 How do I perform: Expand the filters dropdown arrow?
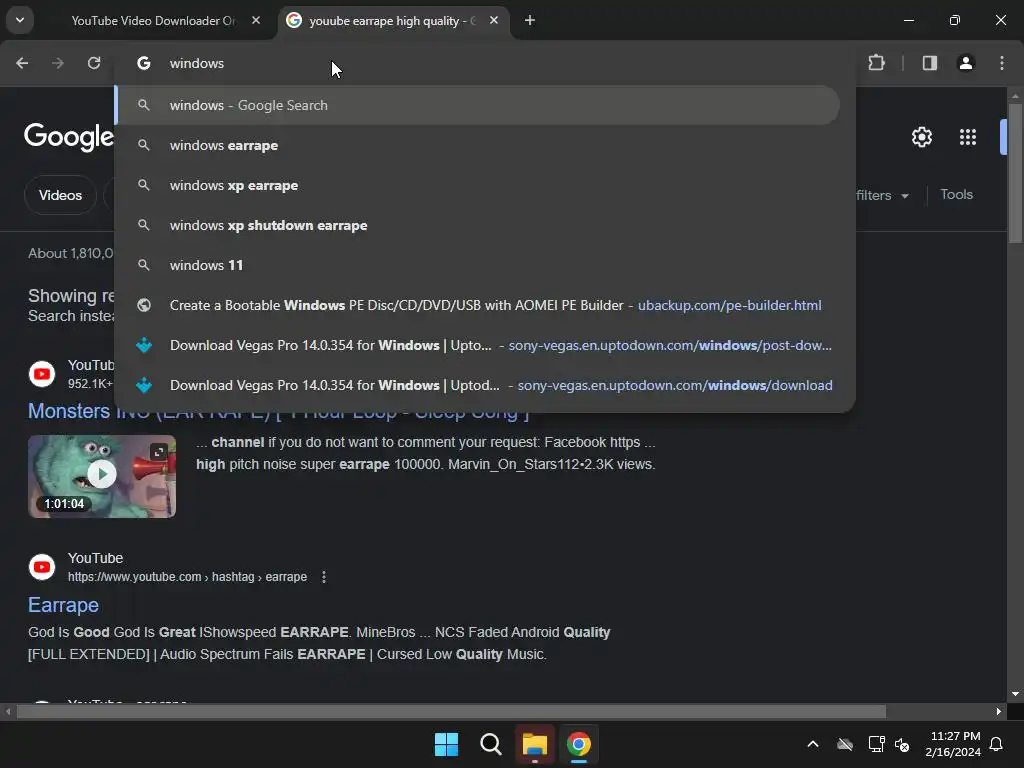coord(904,196)
